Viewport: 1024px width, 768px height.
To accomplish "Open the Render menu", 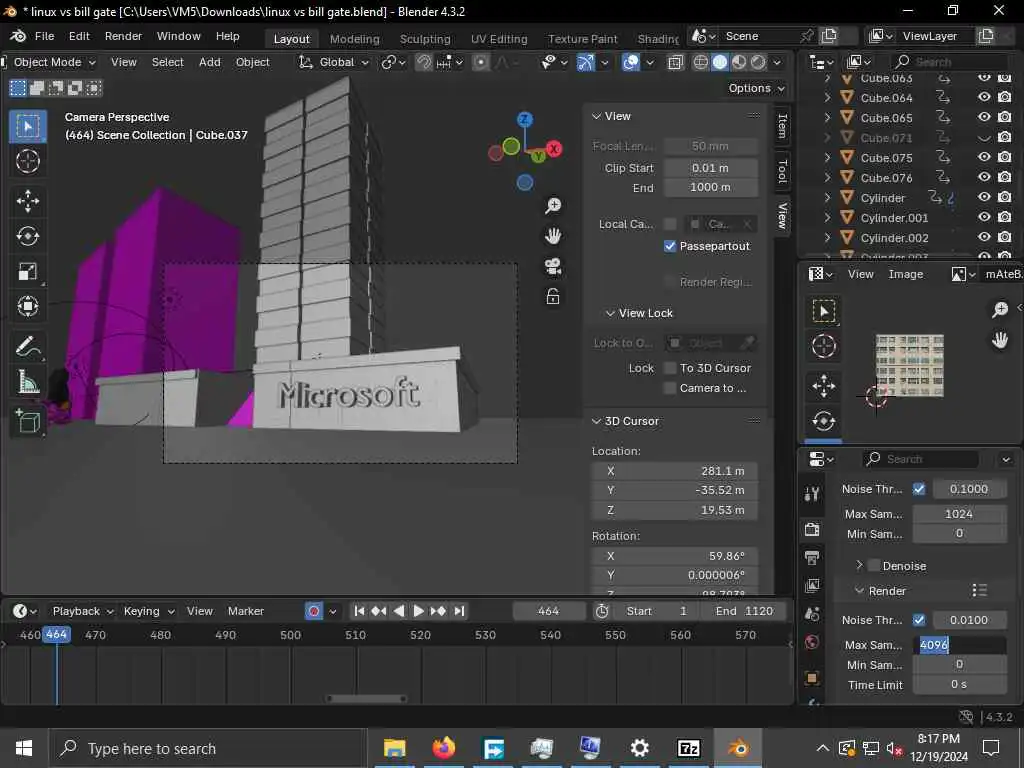I will [x=123, y=37].
